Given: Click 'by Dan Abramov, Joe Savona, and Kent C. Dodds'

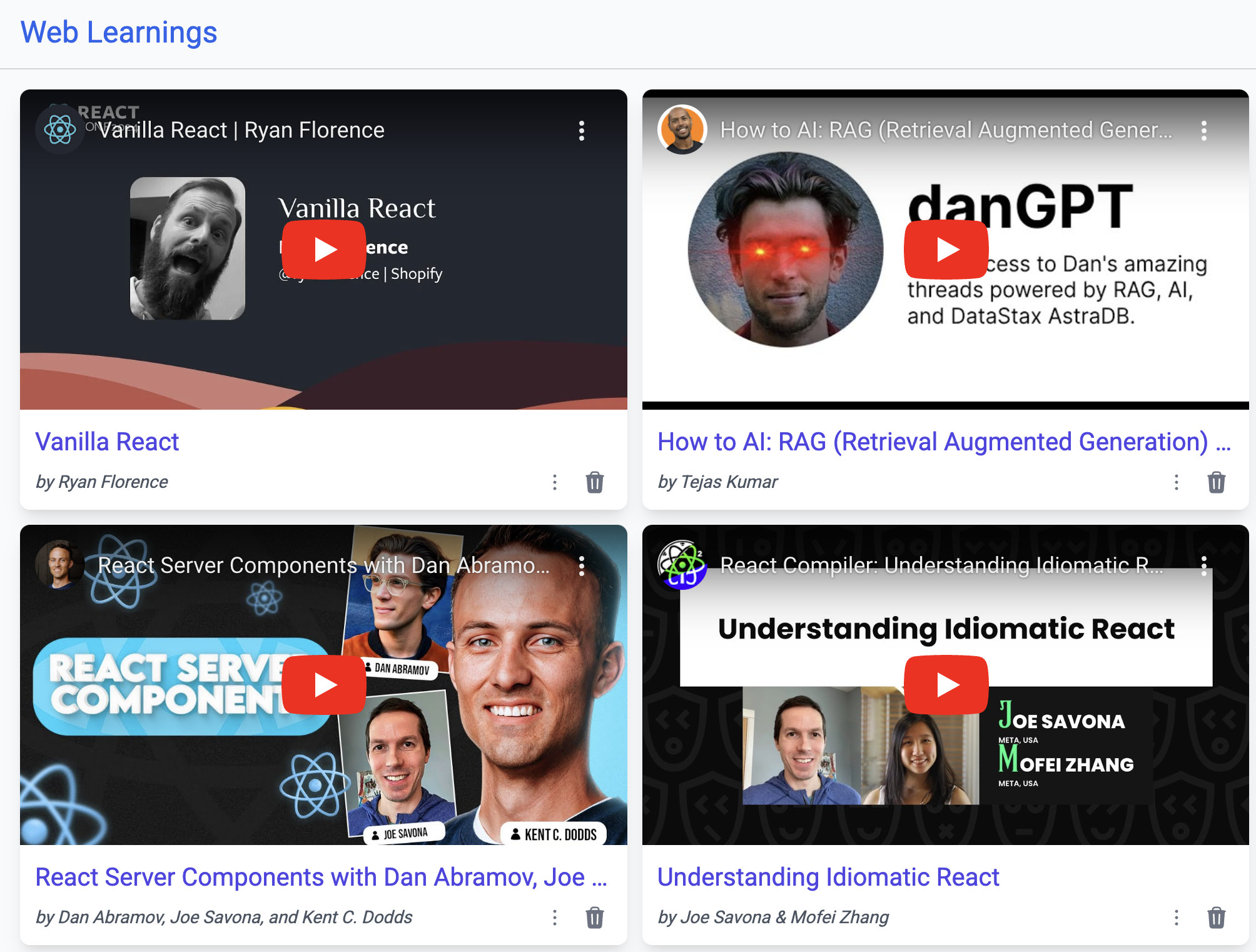Looking at the screenshot, I should pos(224,917).
